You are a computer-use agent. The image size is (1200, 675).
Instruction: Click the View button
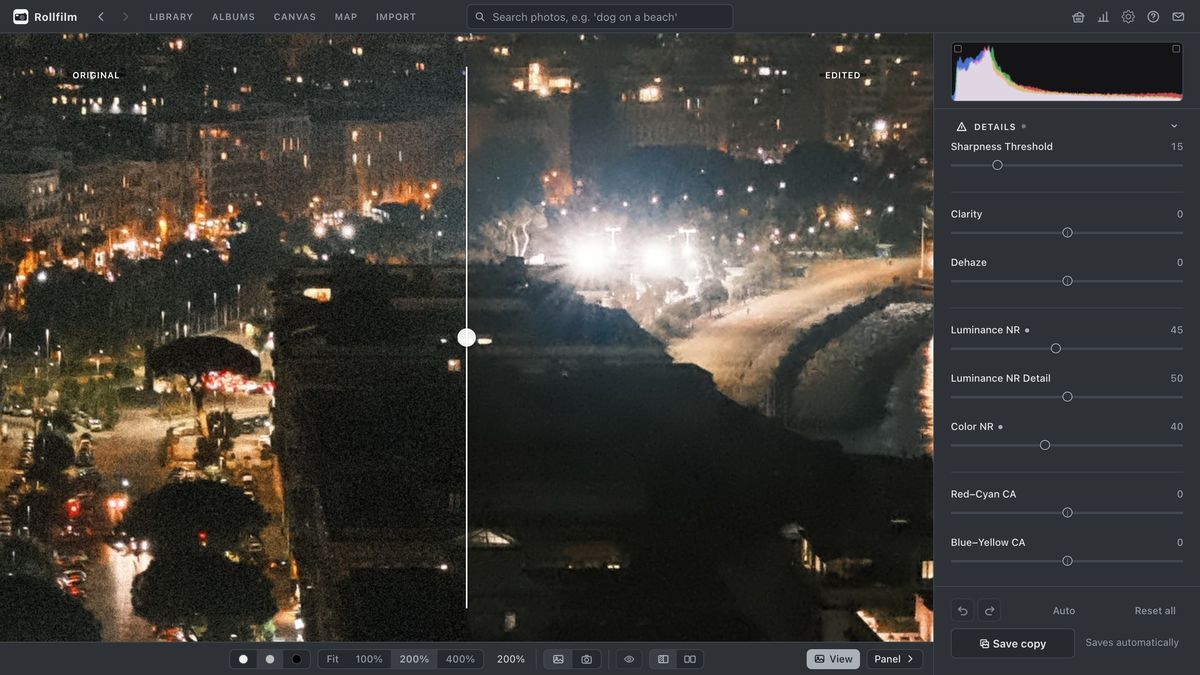(x=833, y=659)
